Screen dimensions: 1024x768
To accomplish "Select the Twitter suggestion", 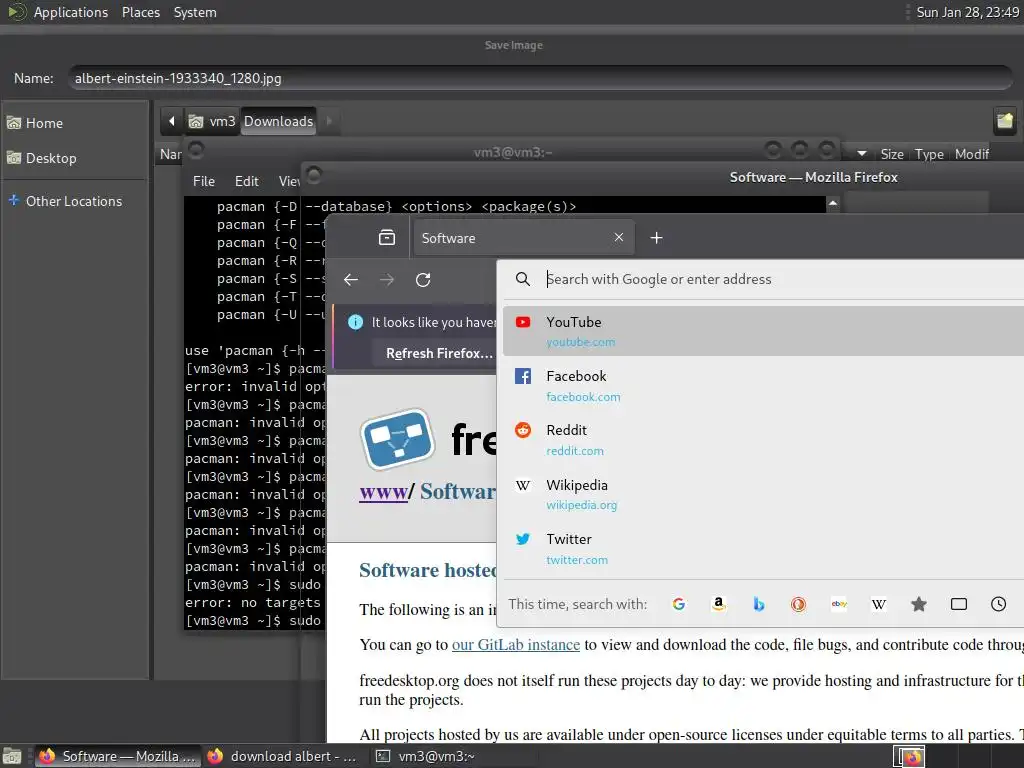I will (763, 549).
